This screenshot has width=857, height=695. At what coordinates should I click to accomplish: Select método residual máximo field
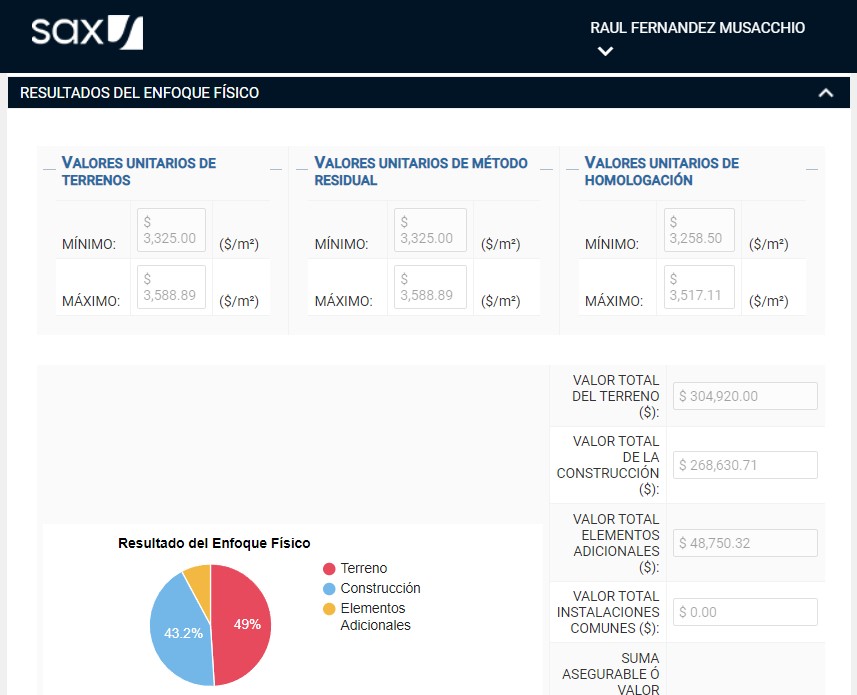click(430, 287)
